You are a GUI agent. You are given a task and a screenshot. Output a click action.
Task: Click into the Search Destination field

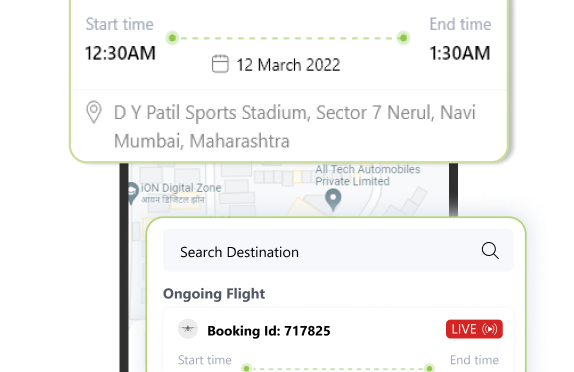tap(338, 250)
